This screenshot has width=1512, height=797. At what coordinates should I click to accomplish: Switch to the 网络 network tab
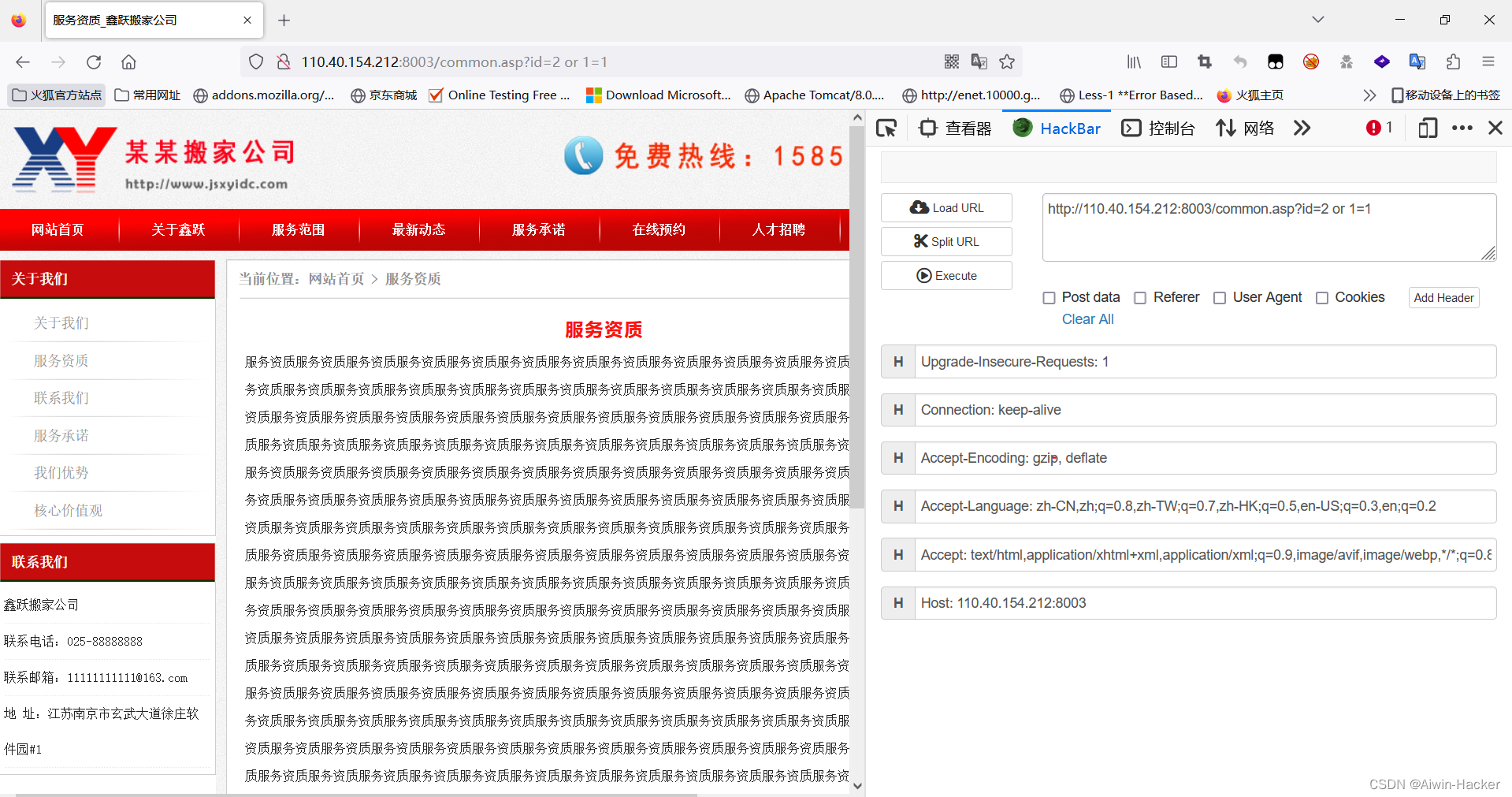coord(1245,128)
